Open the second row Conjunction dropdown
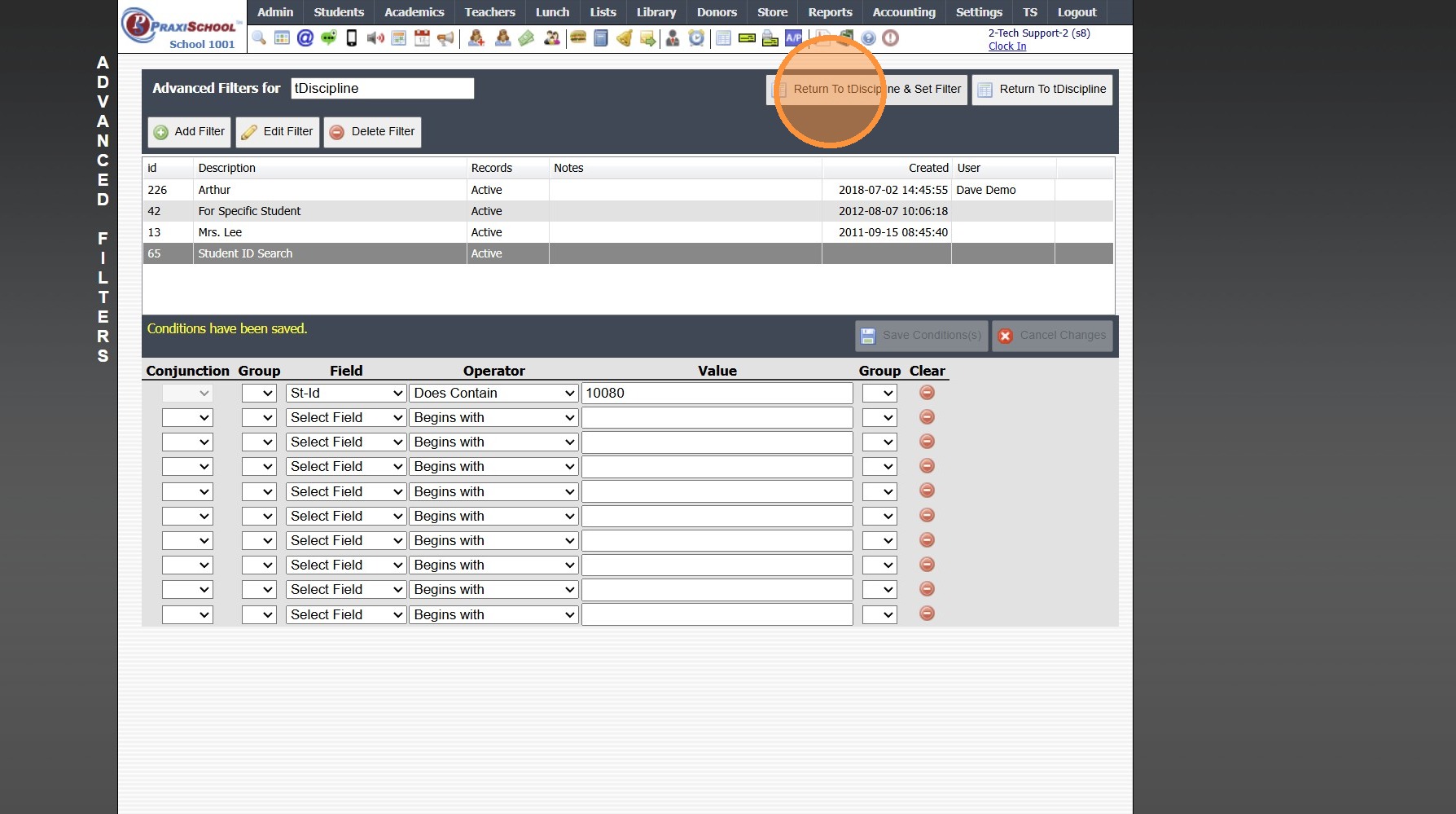The height and width of the screenshot is (814, 1456). [x=187, y=417]
